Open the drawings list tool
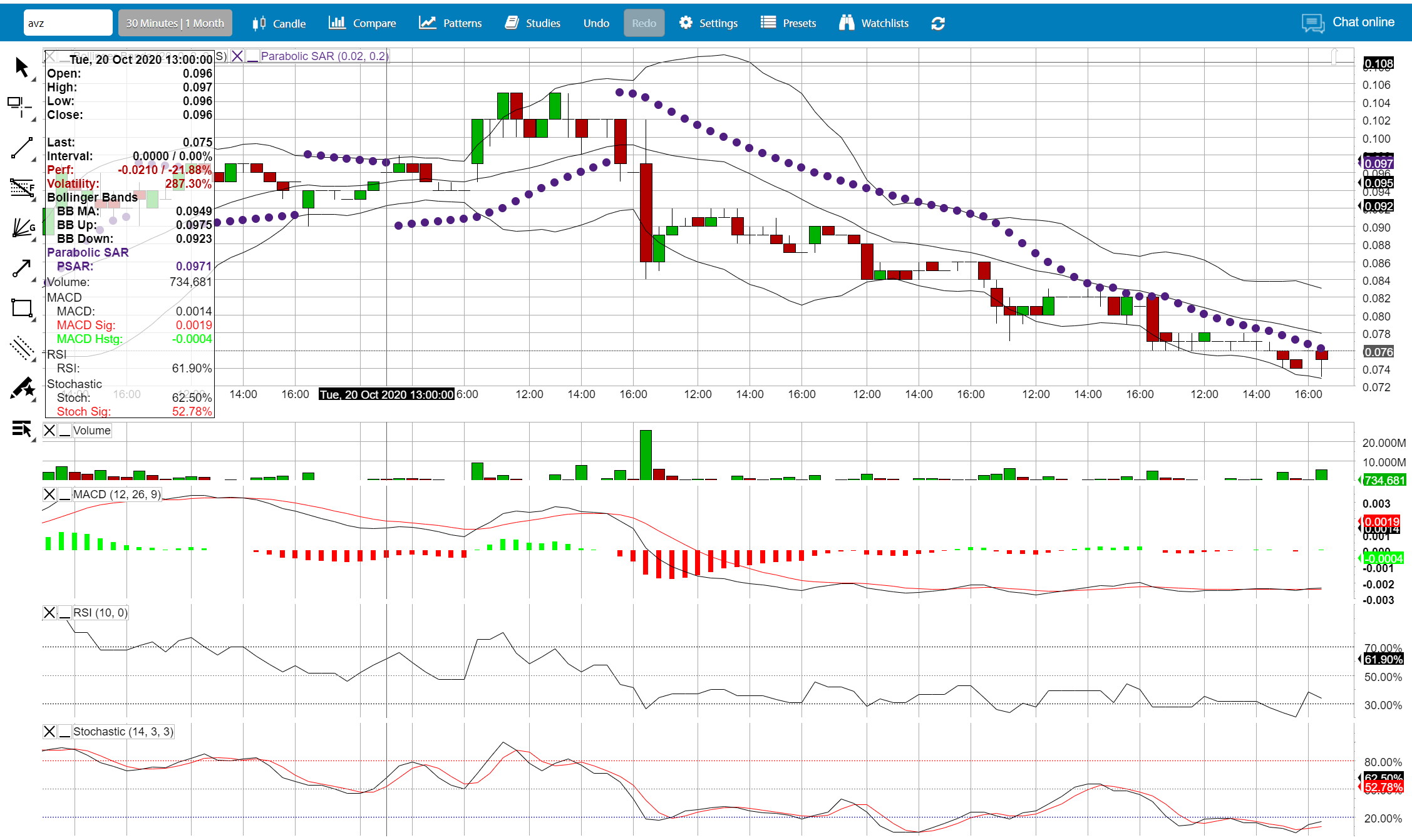Screen dimensions: 1412x840 click(x=22, y=429)
